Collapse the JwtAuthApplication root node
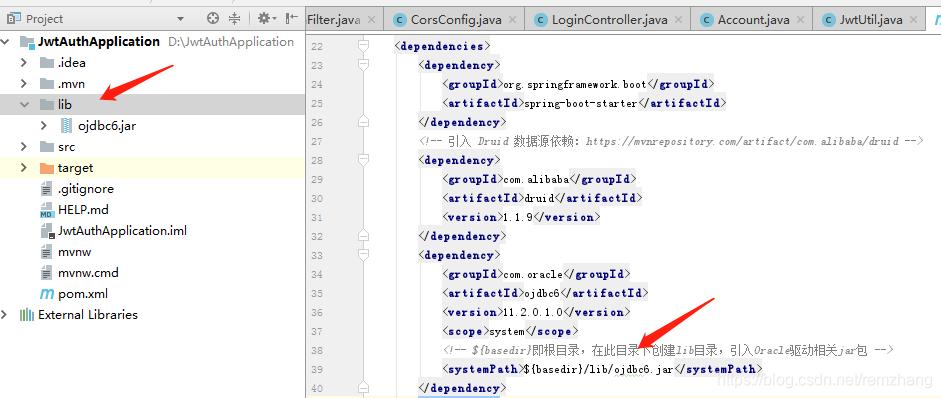The height and width of the screenshot is (398, 941). pos(5,41)
